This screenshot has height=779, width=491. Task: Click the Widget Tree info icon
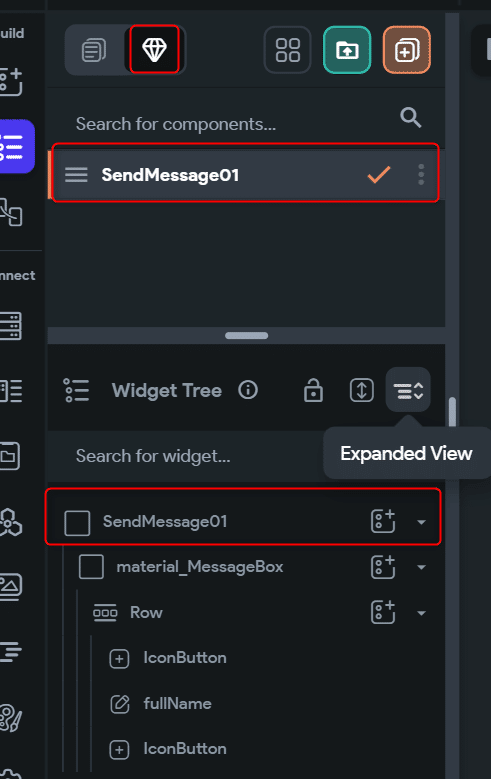248,390
